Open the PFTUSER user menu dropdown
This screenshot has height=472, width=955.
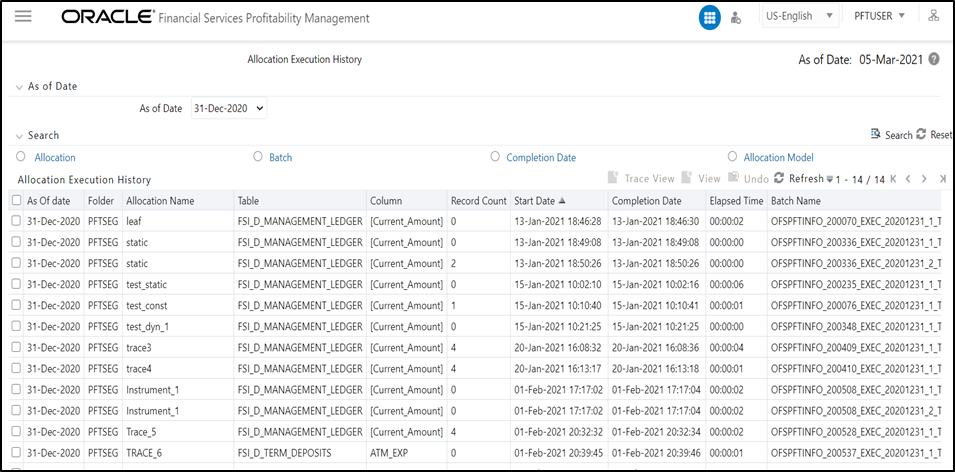(x=879, y=16)
